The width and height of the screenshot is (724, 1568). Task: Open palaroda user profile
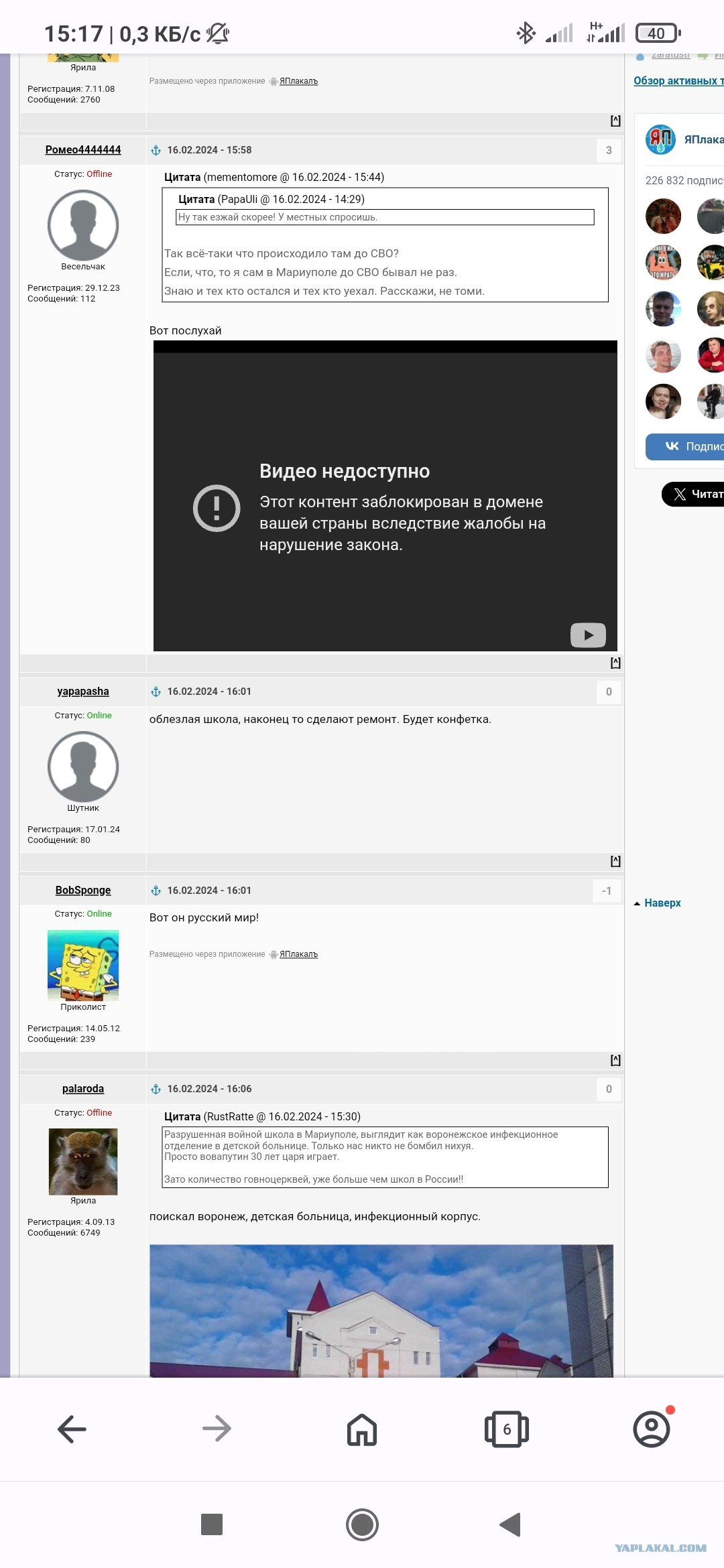coord(83,1088)
